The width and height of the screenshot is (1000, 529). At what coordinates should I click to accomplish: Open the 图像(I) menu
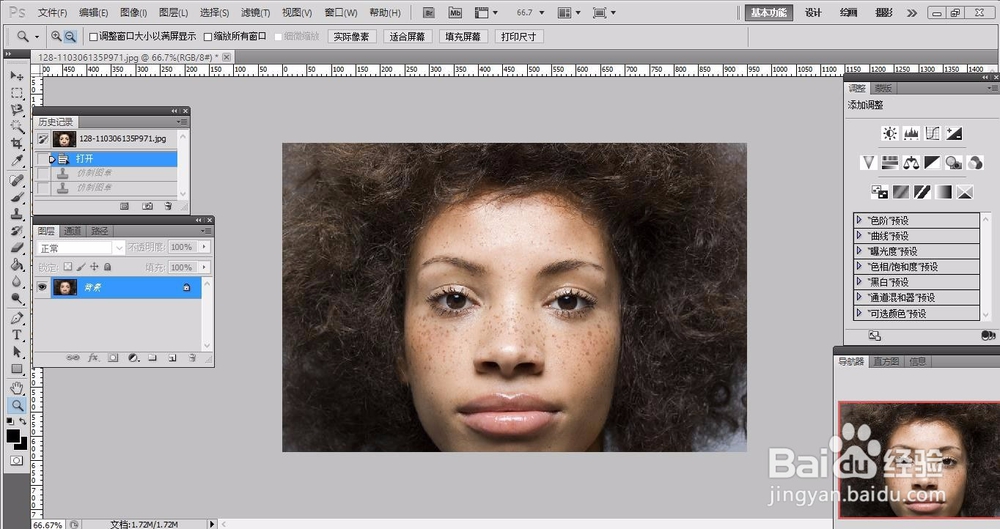(x=133, y=13)
